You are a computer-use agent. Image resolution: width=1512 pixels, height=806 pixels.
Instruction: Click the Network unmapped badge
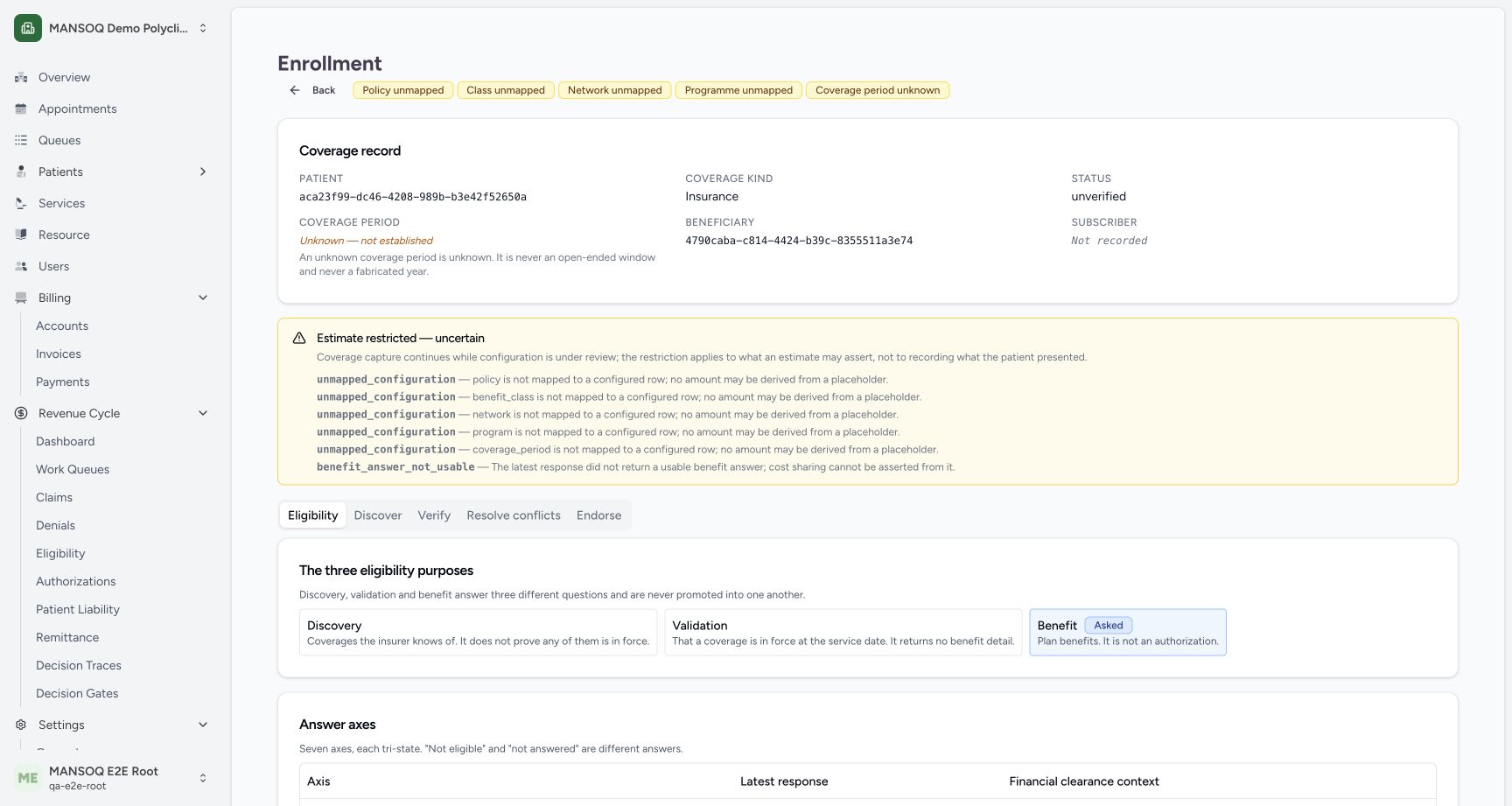point(615,90)
